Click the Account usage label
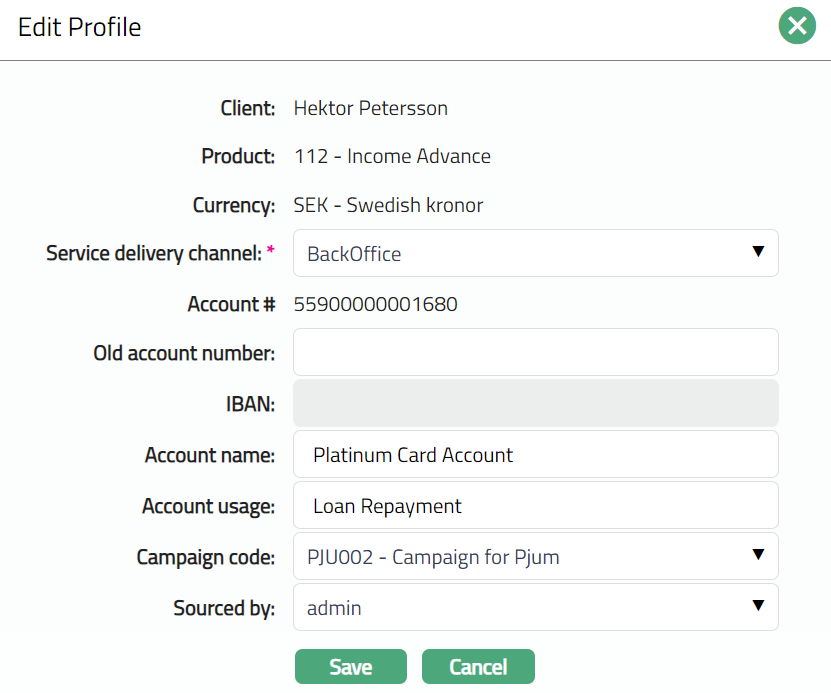The height and width of the screenshot is (693, 831). click(208, 507)
